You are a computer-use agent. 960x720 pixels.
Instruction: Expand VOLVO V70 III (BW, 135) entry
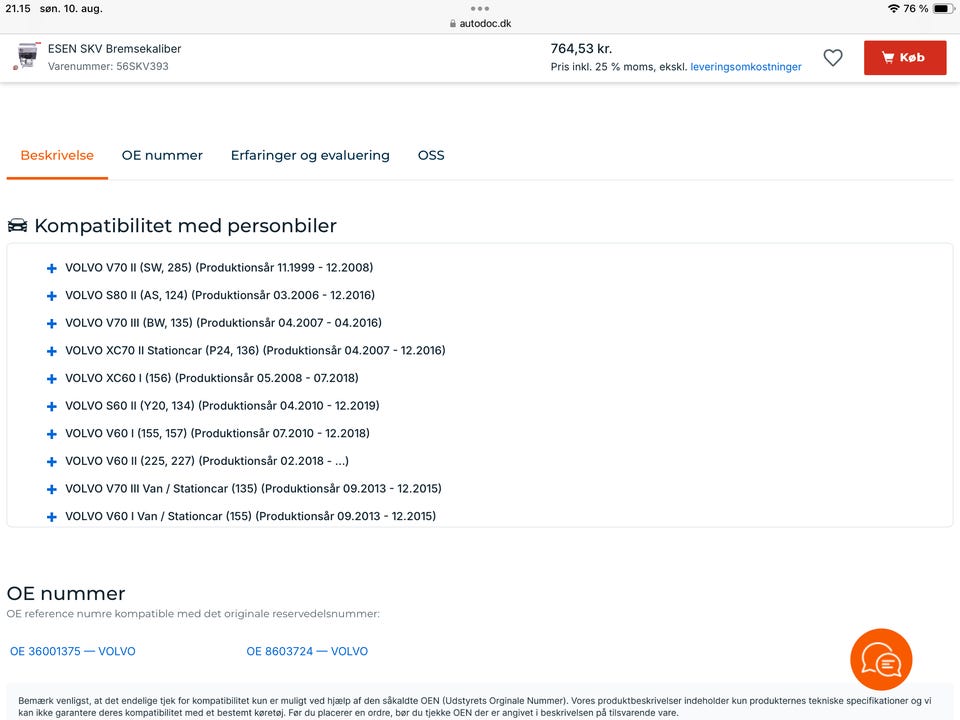[x=52, y=323]
